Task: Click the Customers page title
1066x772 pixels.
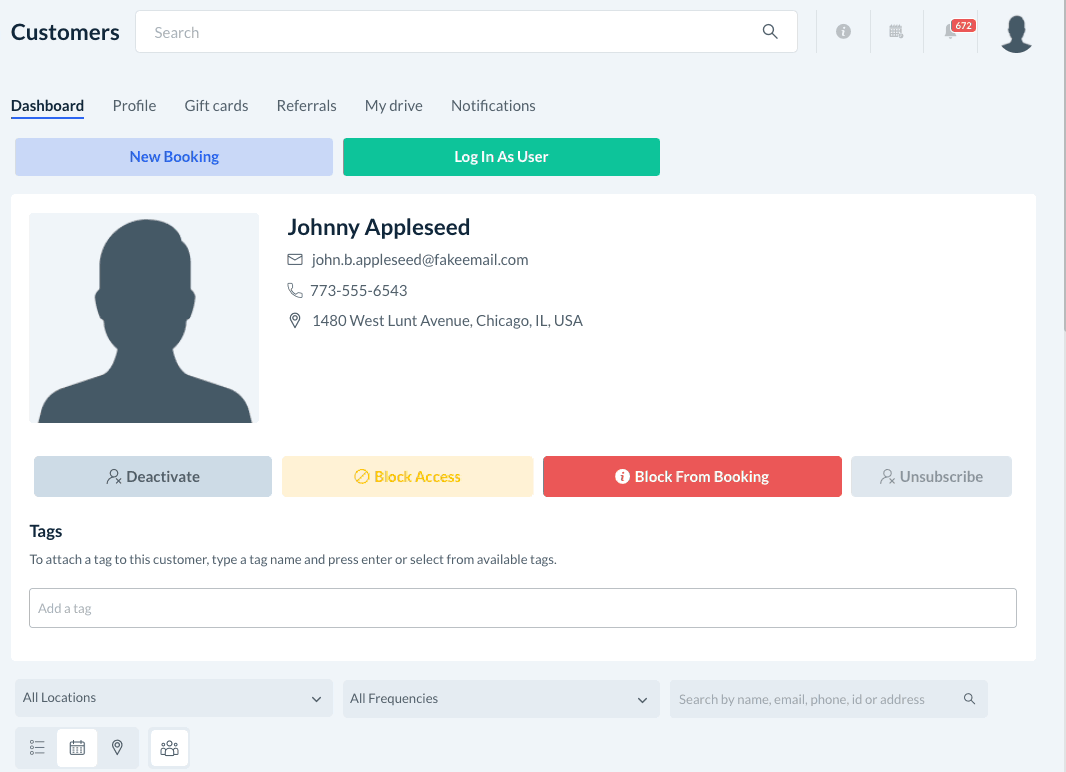Action: [65, 32]
